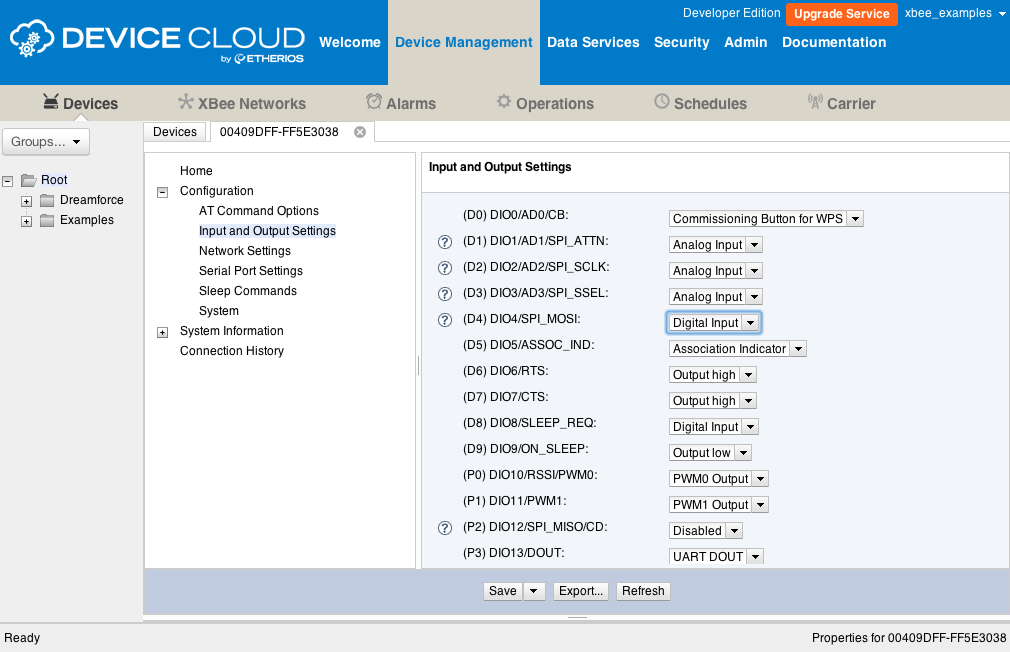Open the D6 Output high dropdown
This screenshot has width=1010, height=652.
pyautogui.click(x=712, y=374)
